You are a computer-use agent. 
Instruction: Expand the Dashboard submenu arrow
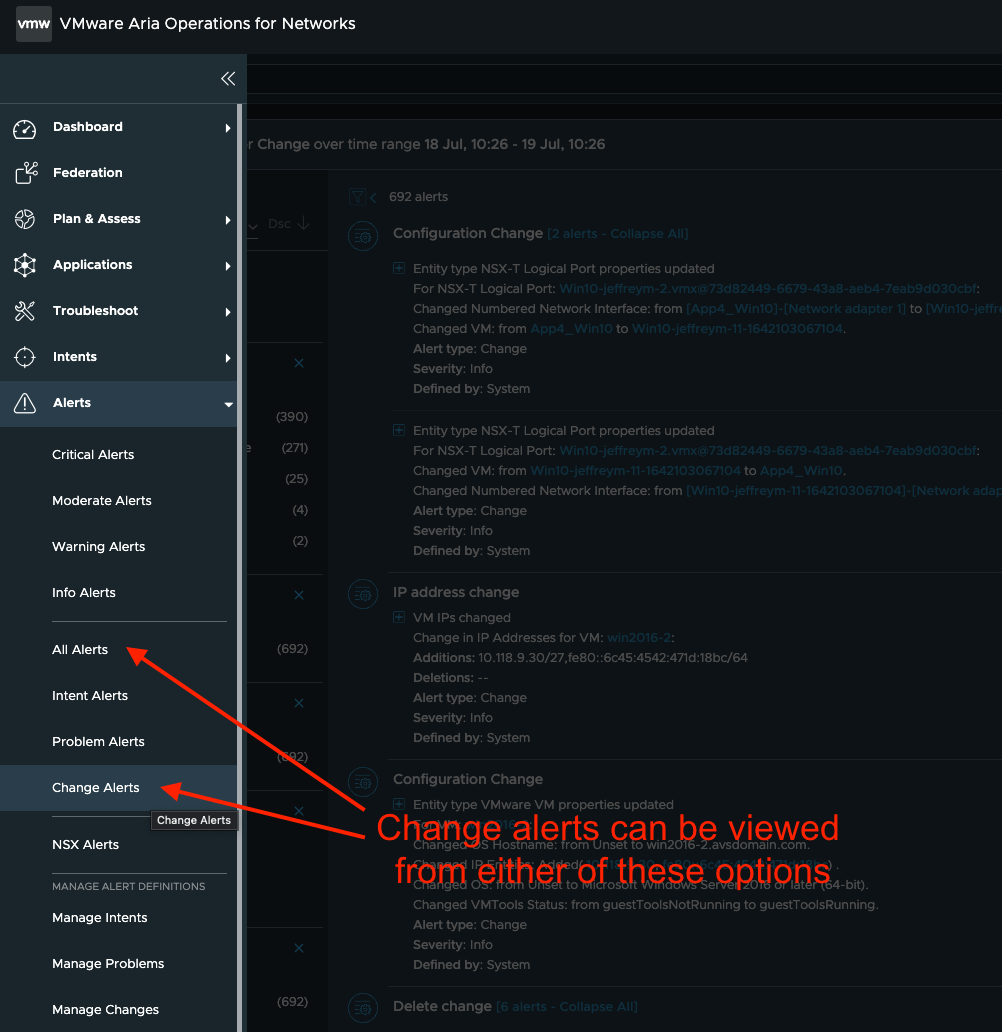tap(228, 128)
